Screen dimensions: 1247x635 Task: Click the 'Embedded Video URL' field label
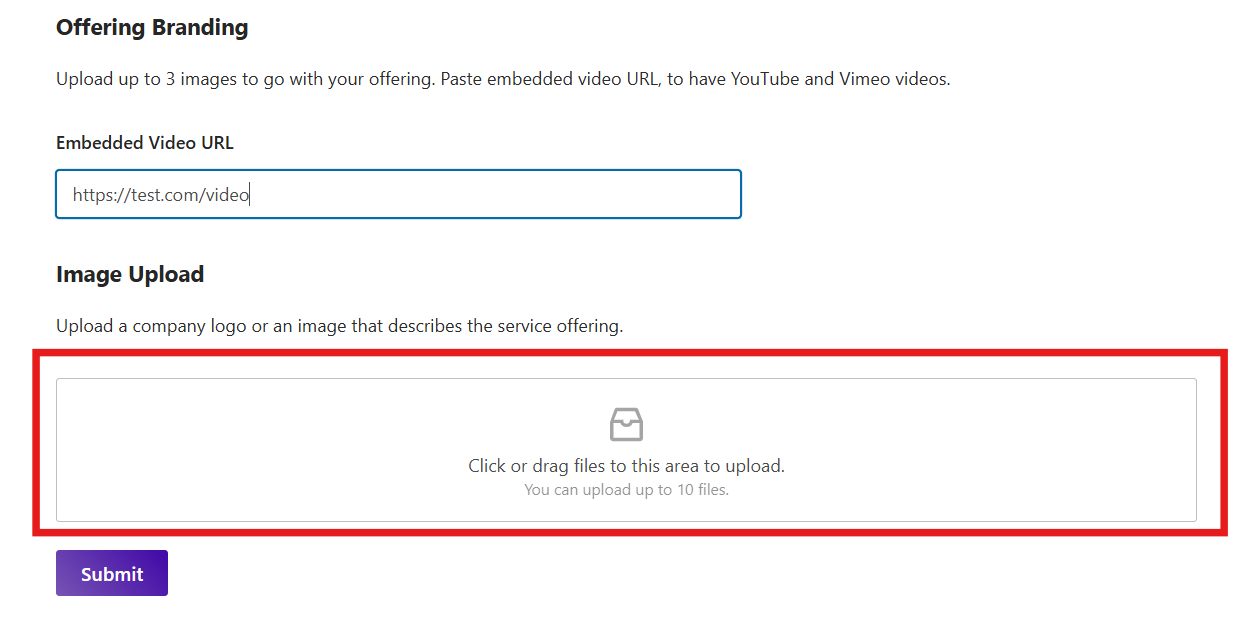click(x=145, y=143)
